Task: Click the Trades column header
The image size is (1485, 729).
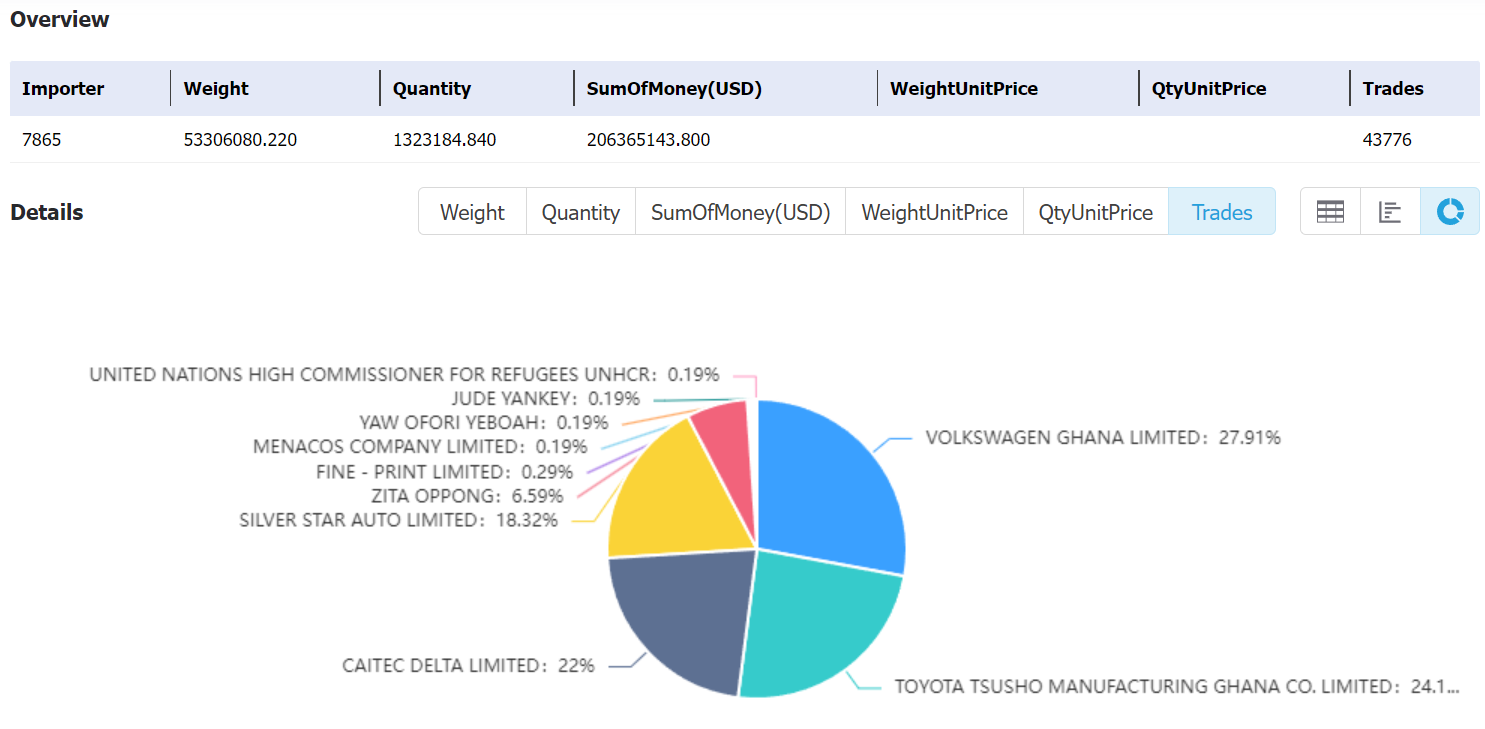Action: point(1393,88)
